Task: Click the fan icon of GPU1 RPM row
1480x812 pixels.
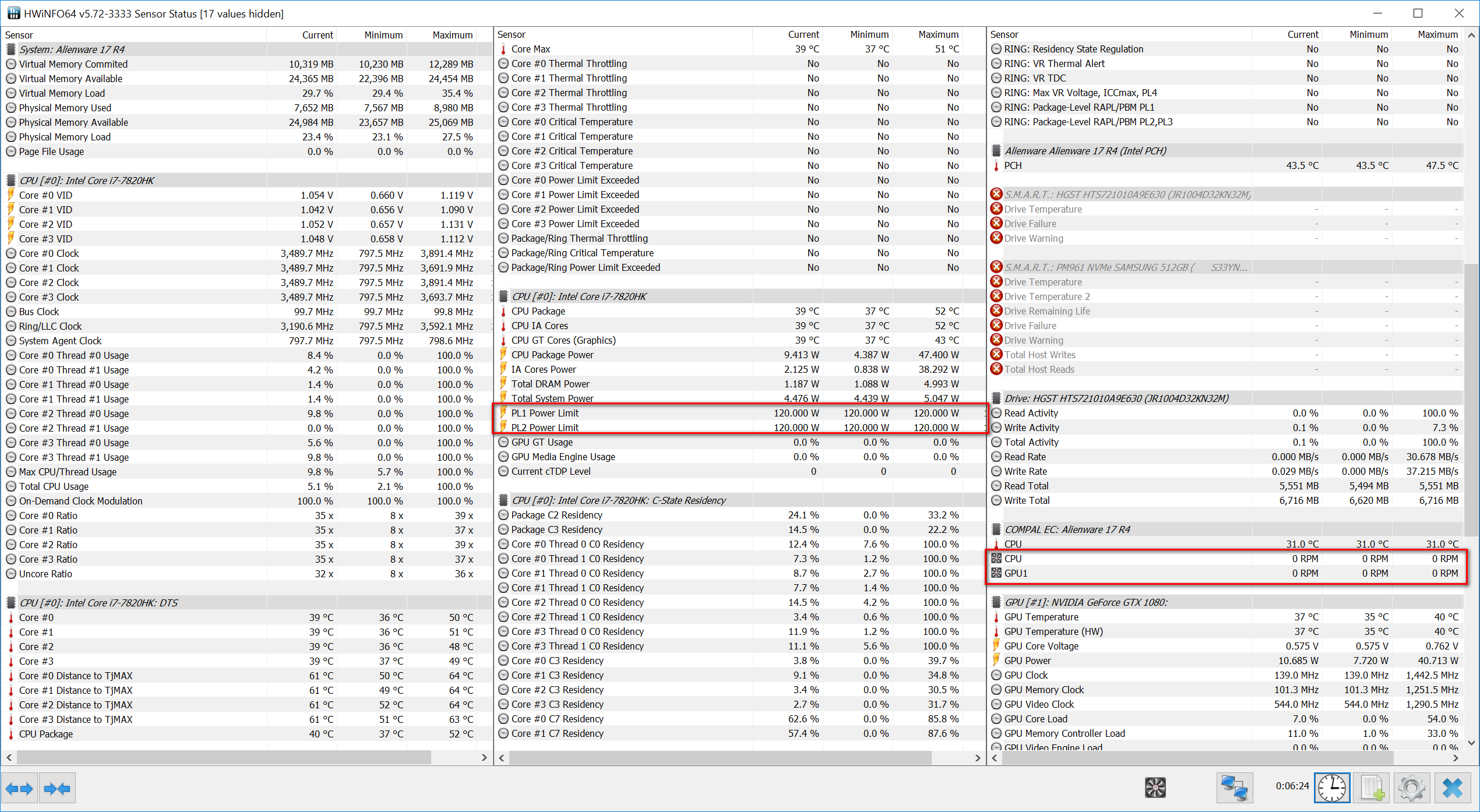Action: [996, 573]
